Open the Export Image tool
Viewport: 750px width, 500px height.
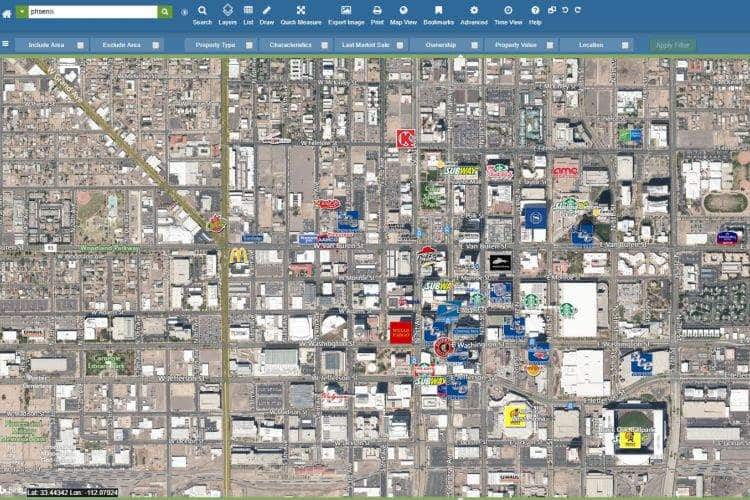point(346,15)
